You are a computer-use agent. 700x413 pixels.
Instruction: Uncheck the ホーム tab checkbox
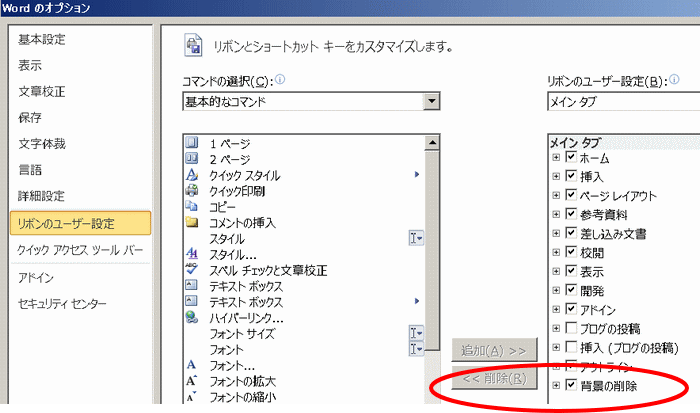571,159
